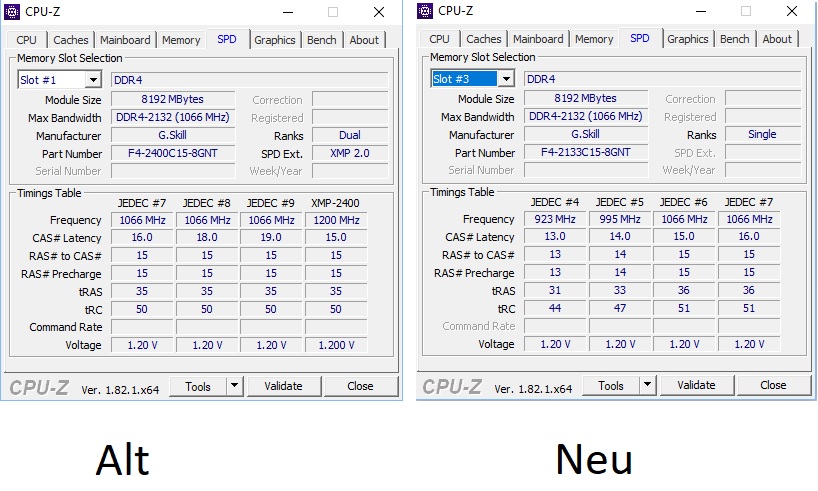Open About tab in left window
Image resolution: width=818 pixels, height=491 pixels.
(364, 40)
